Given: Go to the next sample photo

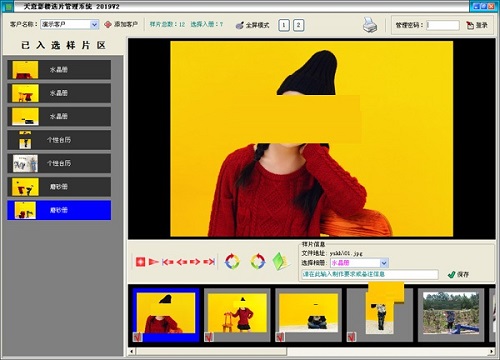Looking at the screenshot, I should pos(195,262).
